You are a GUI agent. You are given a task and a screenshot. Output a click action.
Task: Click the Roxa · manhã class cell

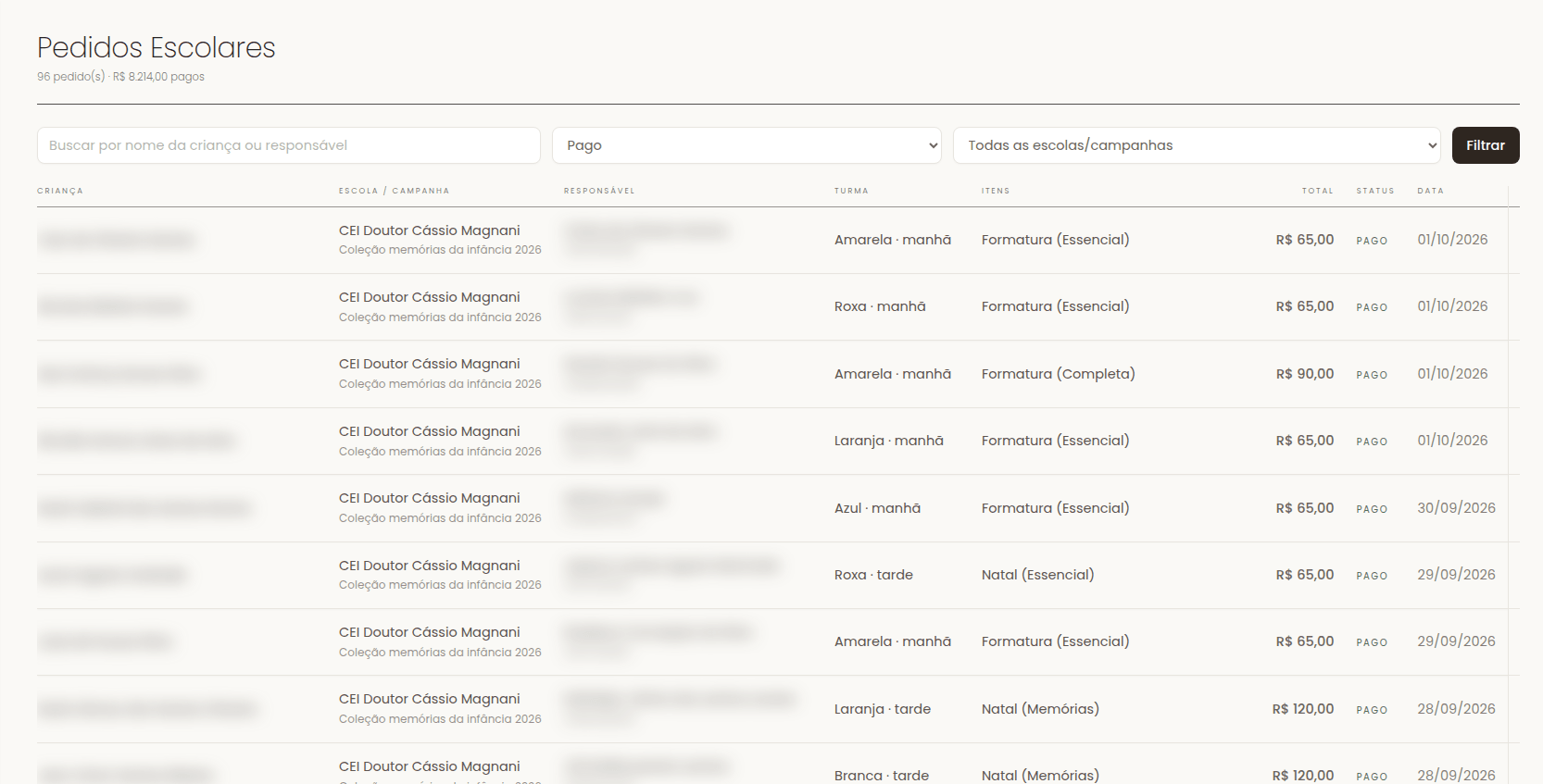click(x=880, y=306)
